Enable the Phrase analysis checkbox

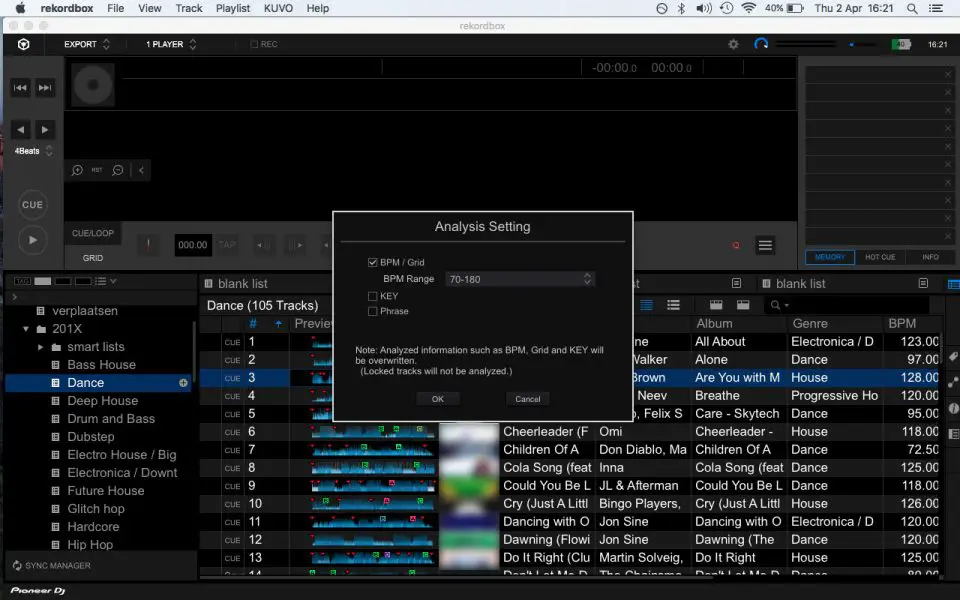tap(372, 311)
